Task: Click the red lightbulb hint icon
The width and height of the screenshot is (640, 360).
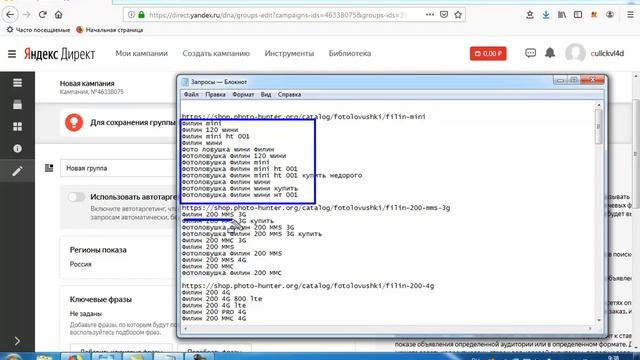Action: point(74,122)
